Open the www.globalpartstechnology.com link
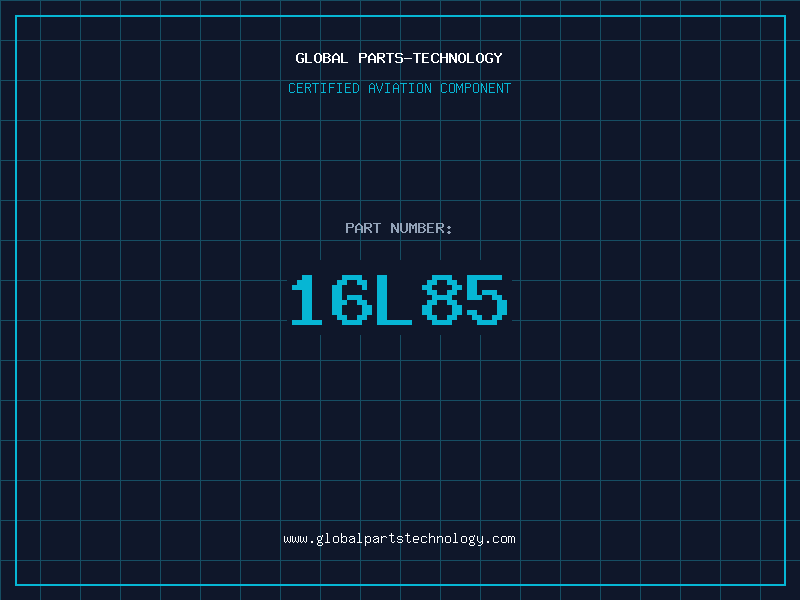The width and height of the screenshot is (800, 600). (x=399, y=539)
